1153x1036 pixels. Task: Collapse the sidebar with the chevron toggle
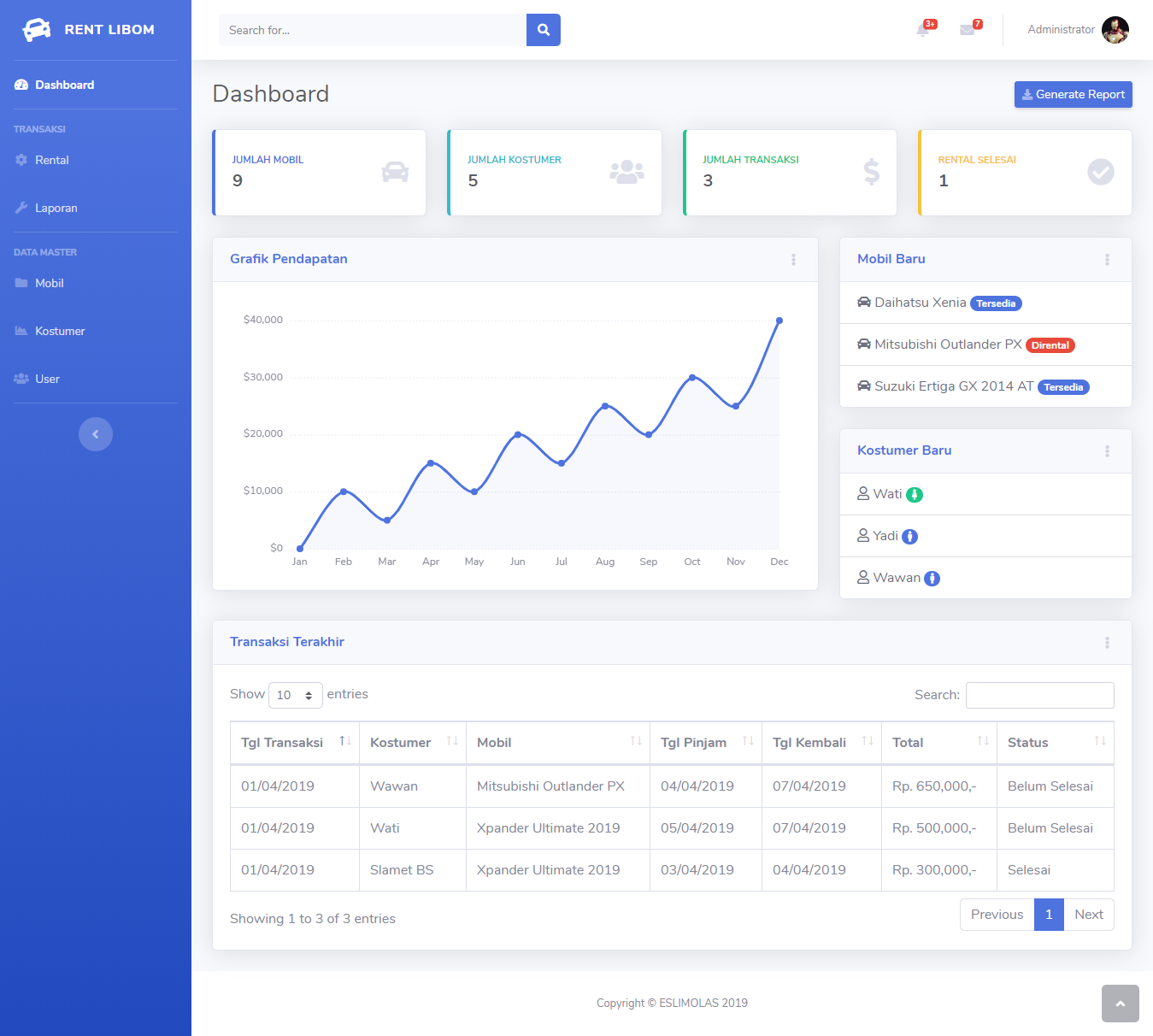coord(96,434)
